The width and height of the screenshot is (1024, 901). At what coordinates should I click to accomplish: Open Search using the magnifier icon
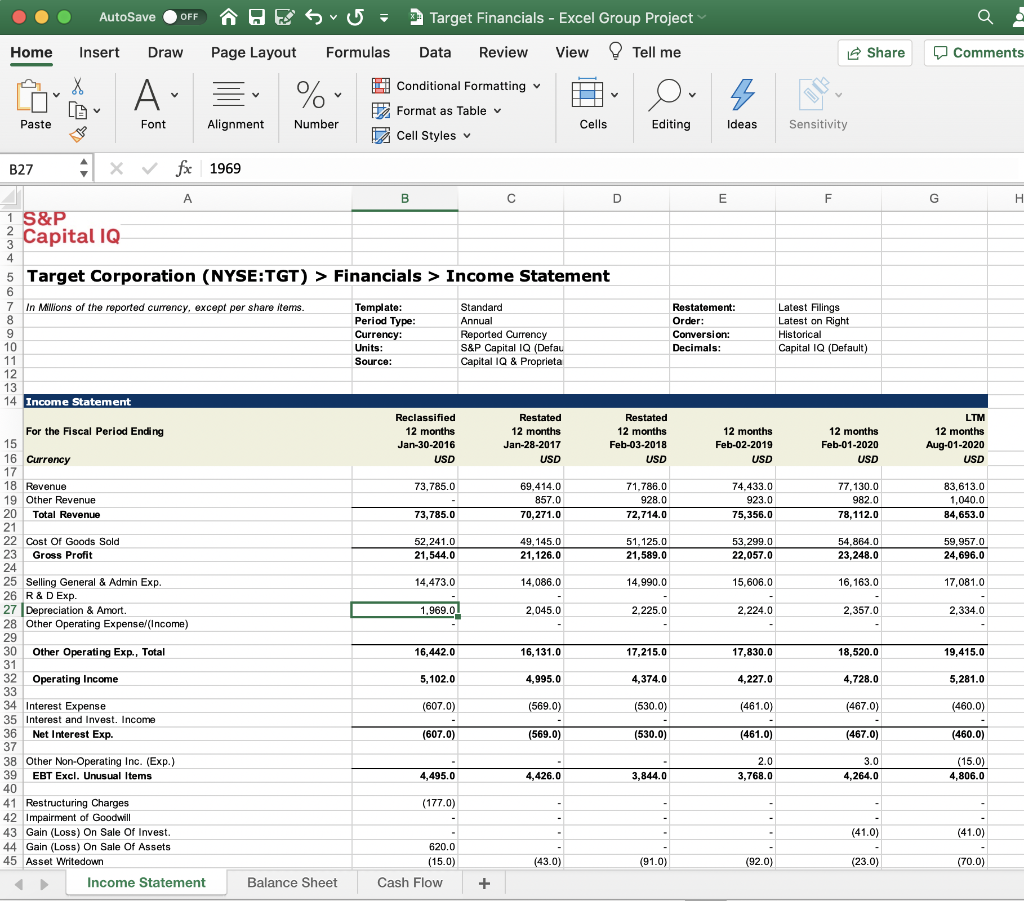tap(985, 17)
